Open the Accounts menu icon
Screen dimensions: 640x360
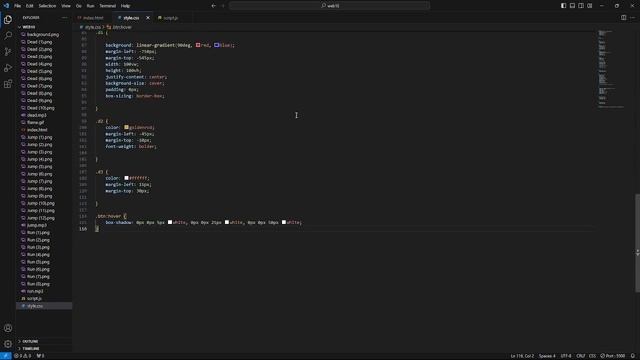(8, 328)
